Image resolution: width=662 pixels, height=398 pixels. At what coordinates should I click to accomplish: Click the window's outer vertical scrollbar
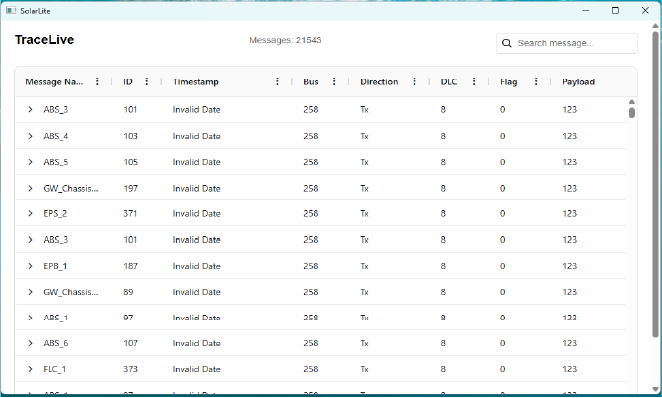655,184
